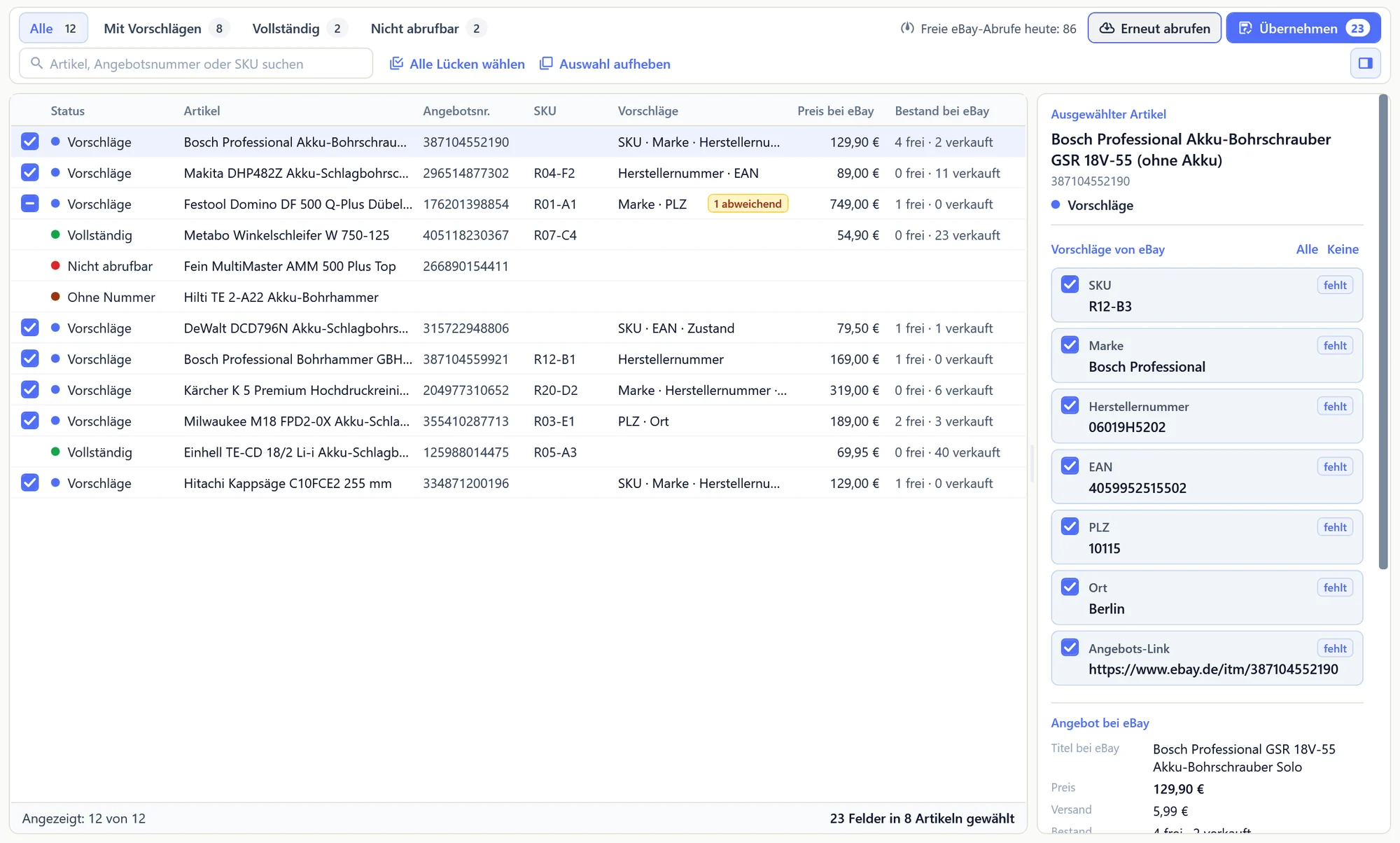Uncheck the Bosch Bohrhammer GBH row checkbox

coord(30,358)
